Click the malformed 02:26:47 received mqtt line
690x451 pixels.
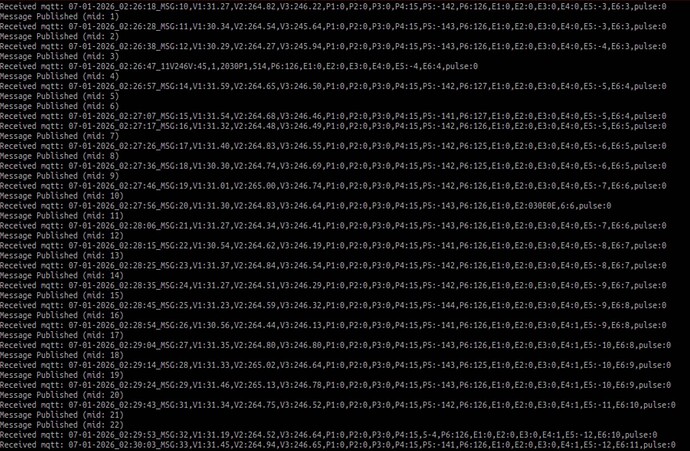[x=239, y=66]
